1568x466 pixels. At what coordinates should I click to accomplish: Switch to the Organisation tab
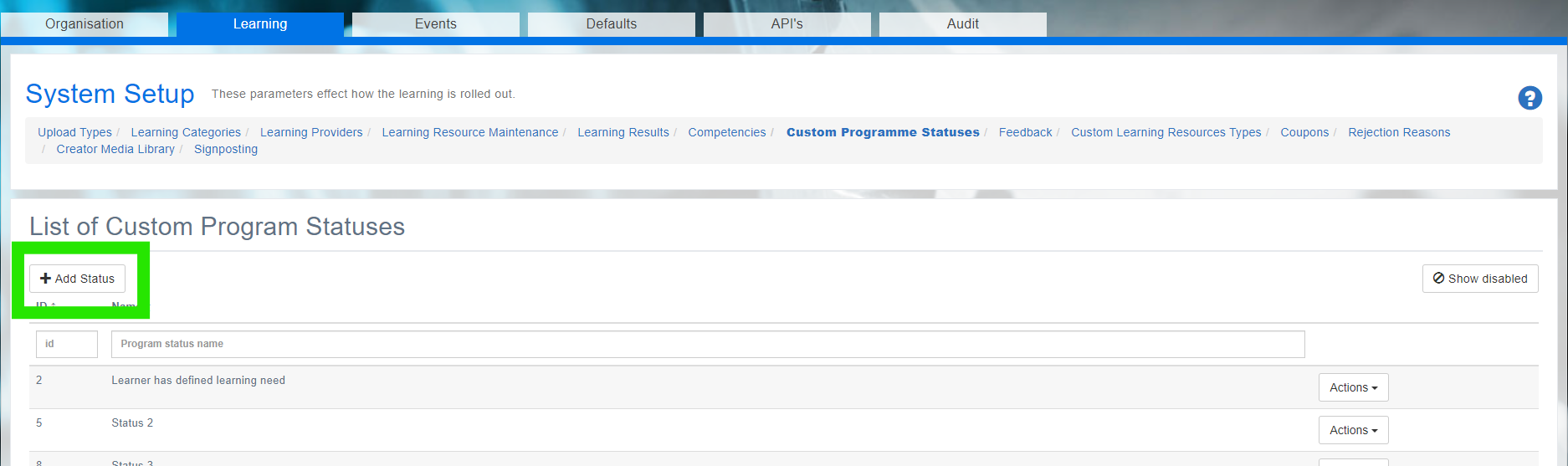tap(85, 24)
